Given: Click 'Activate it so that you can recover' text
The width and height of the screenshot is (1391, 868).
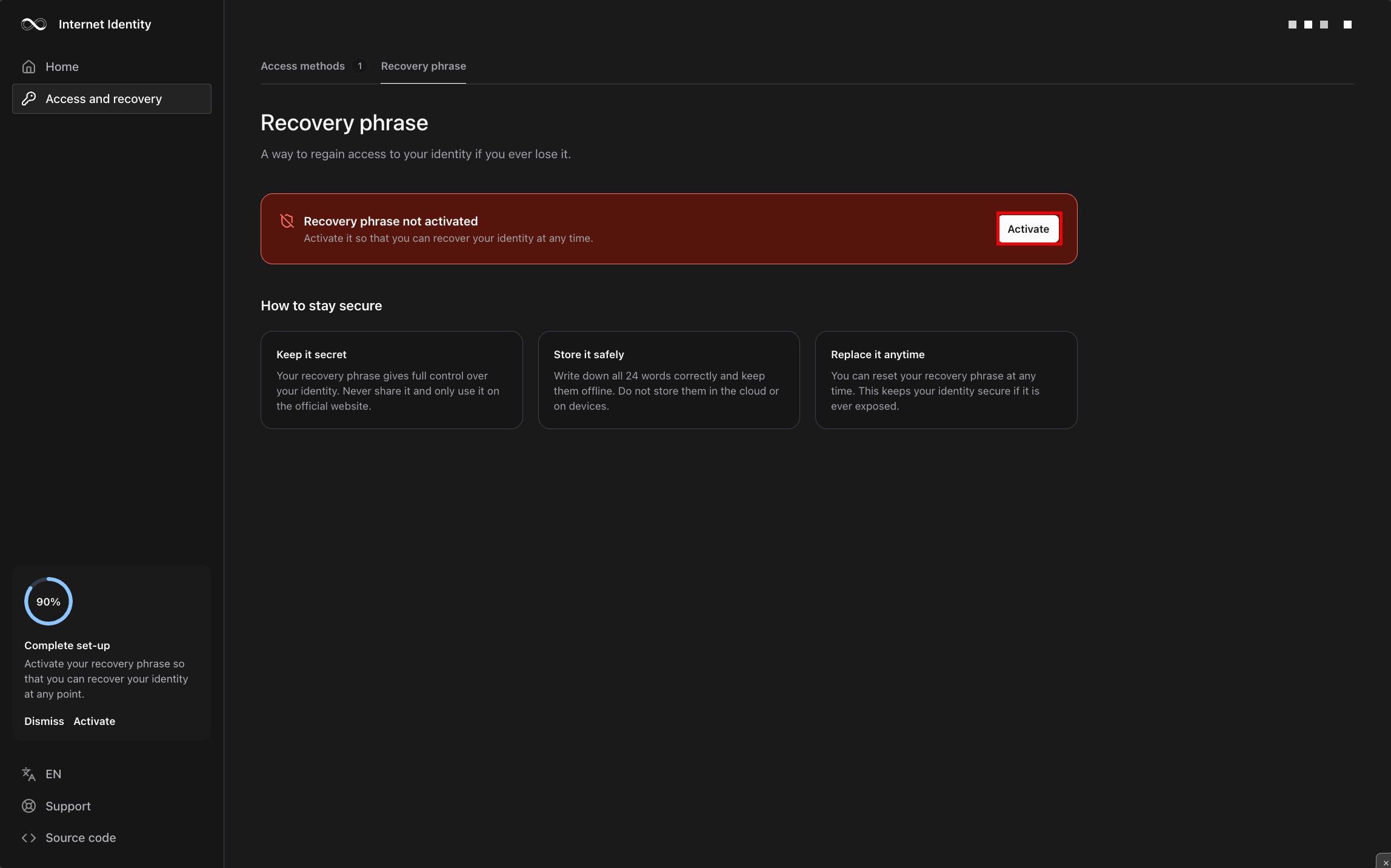Looking at the screenshot, I should [448, 238].
